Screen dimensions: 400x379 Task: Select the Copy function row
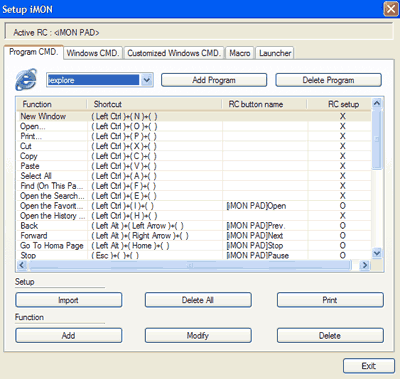(x=194, y=156)
